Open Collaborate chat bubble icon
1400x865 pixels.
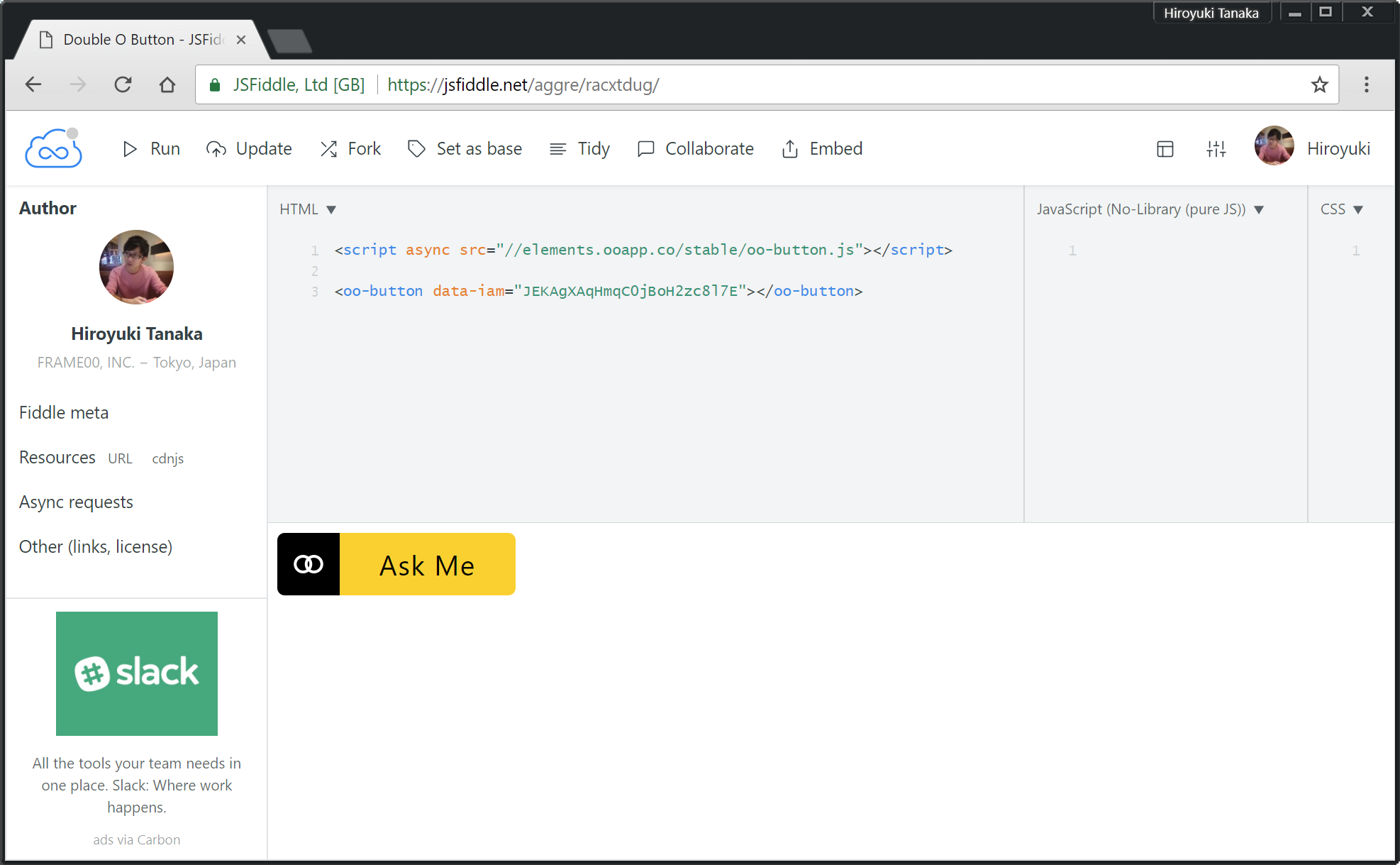(x=645, y=149)
